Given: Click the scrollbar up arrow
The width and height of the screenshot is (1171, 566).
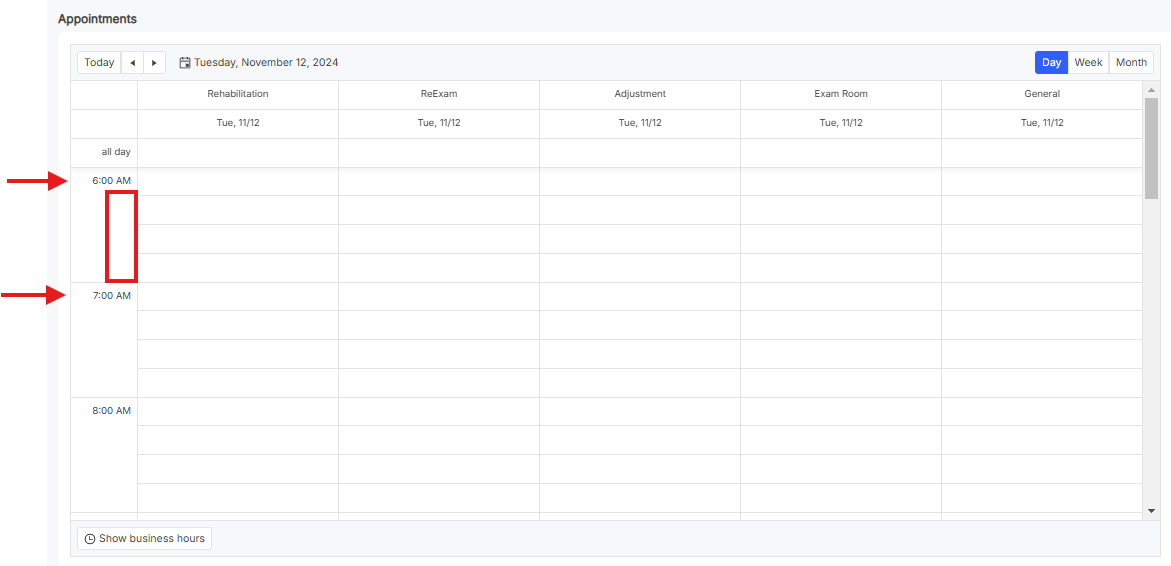Looking at the screenshot, I should 1151,90.
